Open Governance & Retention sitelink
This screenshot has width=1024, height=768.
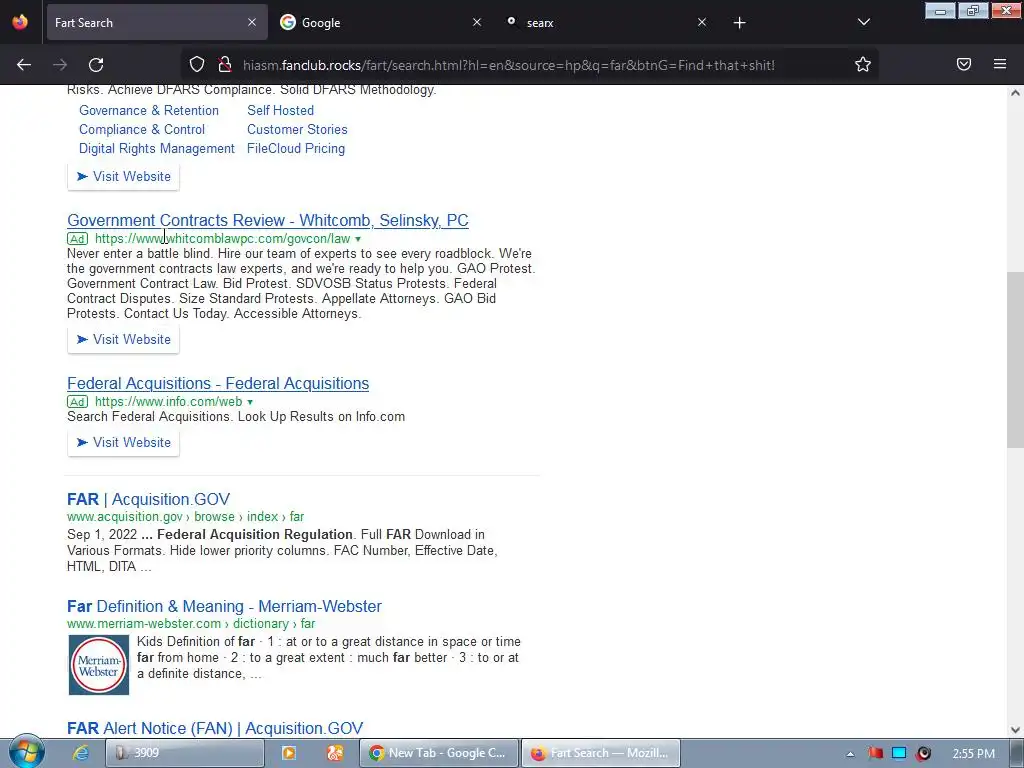click(149, 110)
